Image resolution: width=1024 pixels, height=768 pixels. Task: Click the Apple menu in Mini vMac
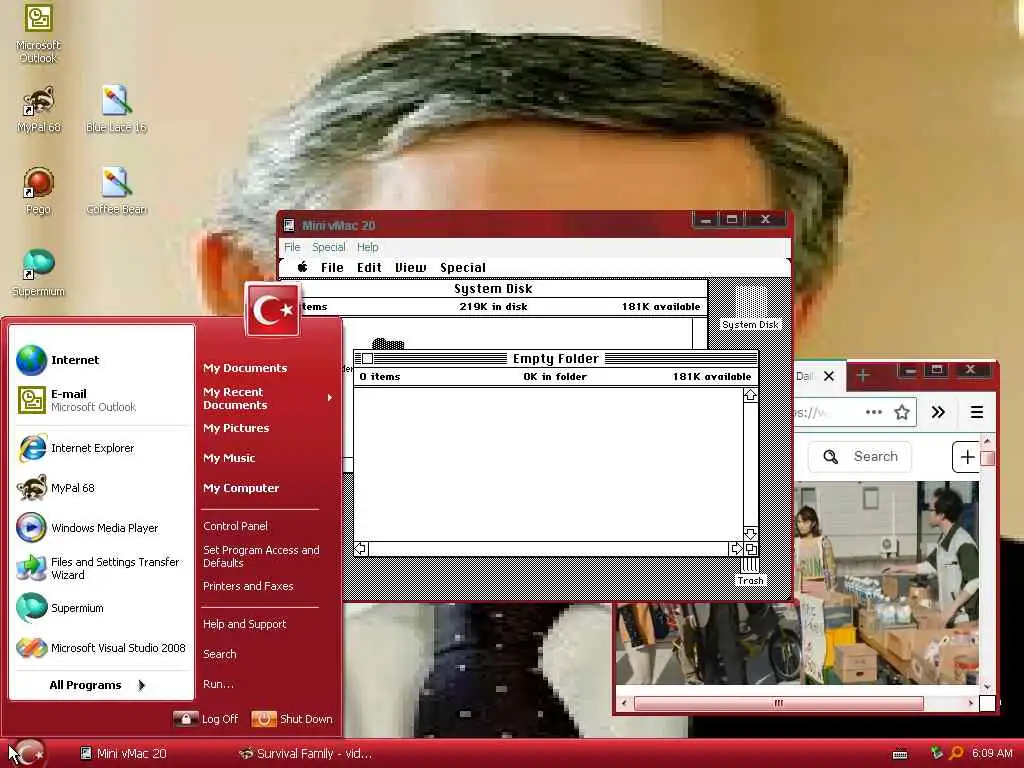point(302,266)
